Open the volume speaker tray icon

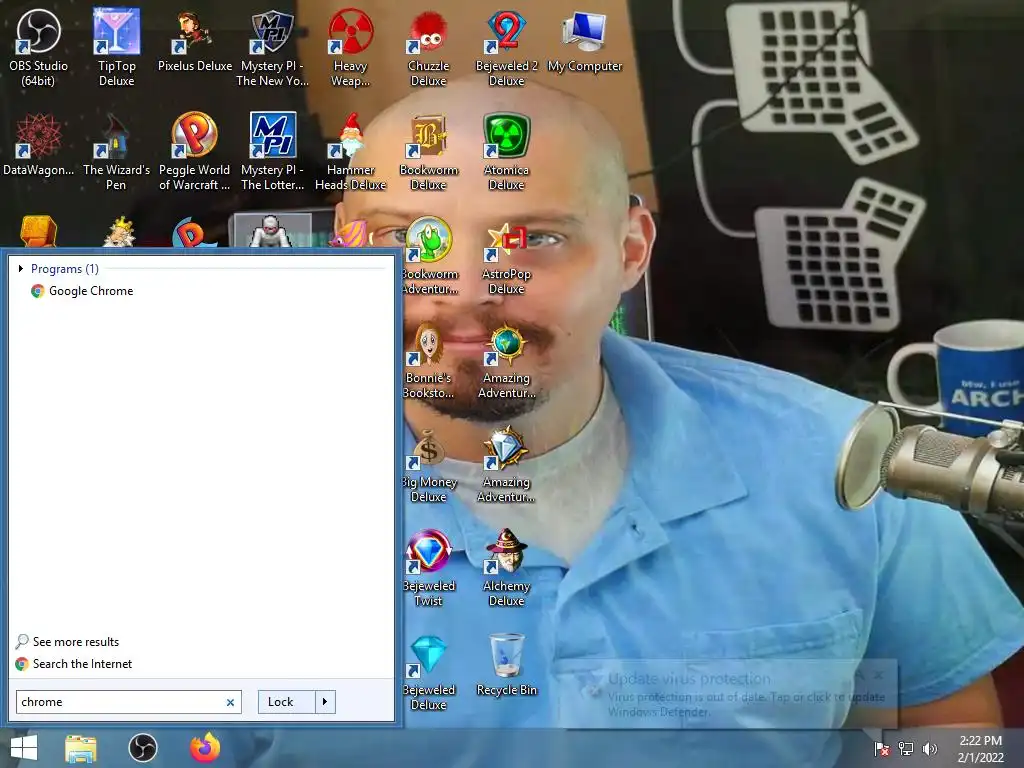pos(929,749)
